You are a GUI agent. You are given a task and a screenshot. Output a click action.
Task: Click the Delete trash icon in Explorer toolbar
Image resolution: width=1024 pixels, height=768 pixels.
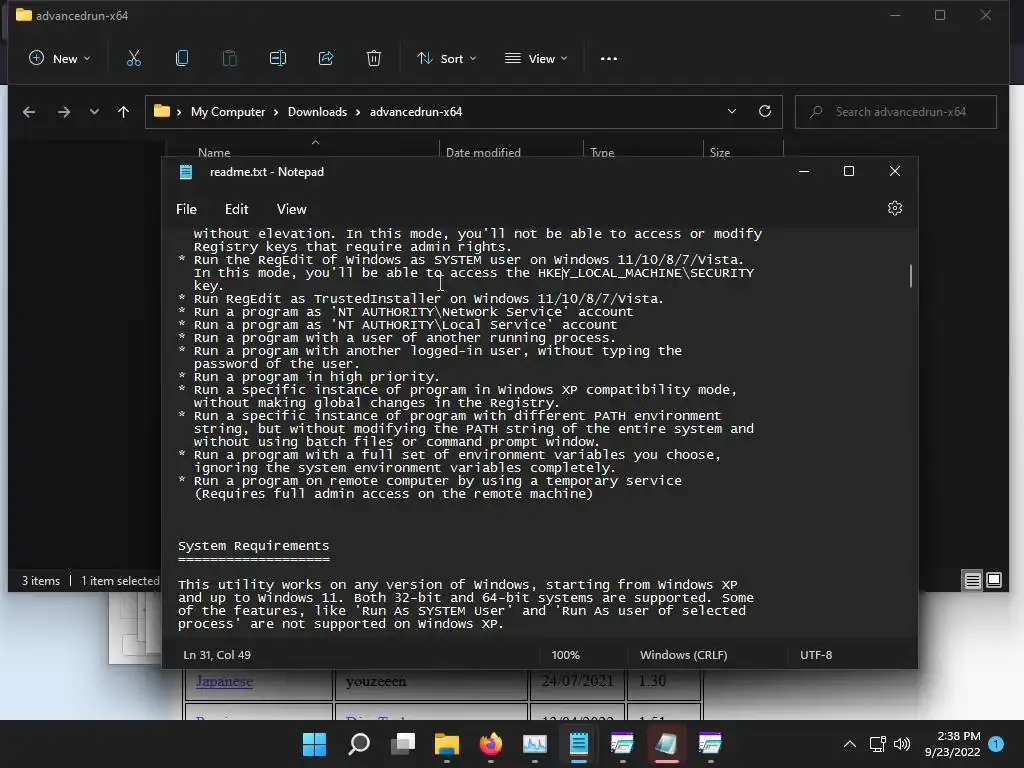coord(374,59)
